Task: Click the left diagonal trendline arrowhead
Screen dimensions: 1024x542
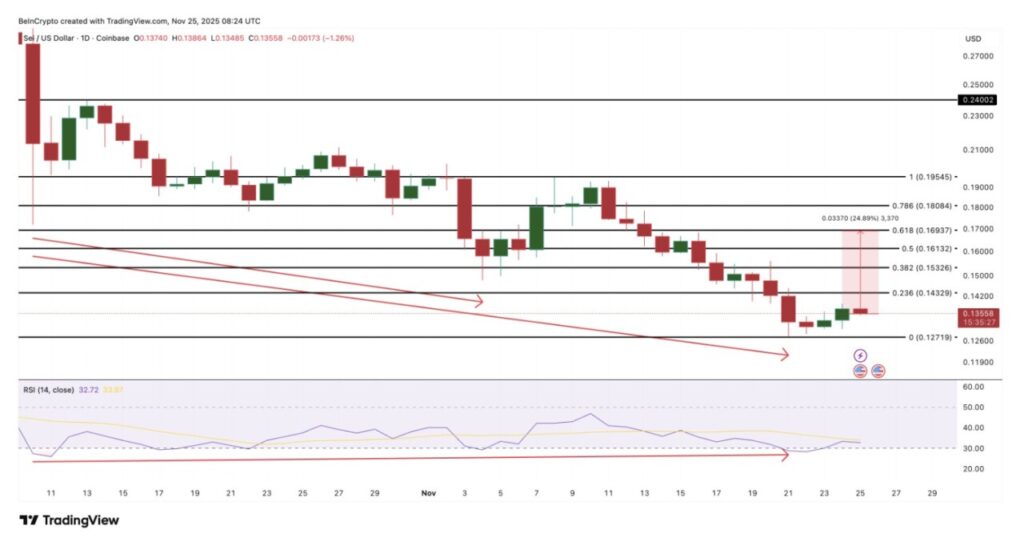Action: [479, 300]
